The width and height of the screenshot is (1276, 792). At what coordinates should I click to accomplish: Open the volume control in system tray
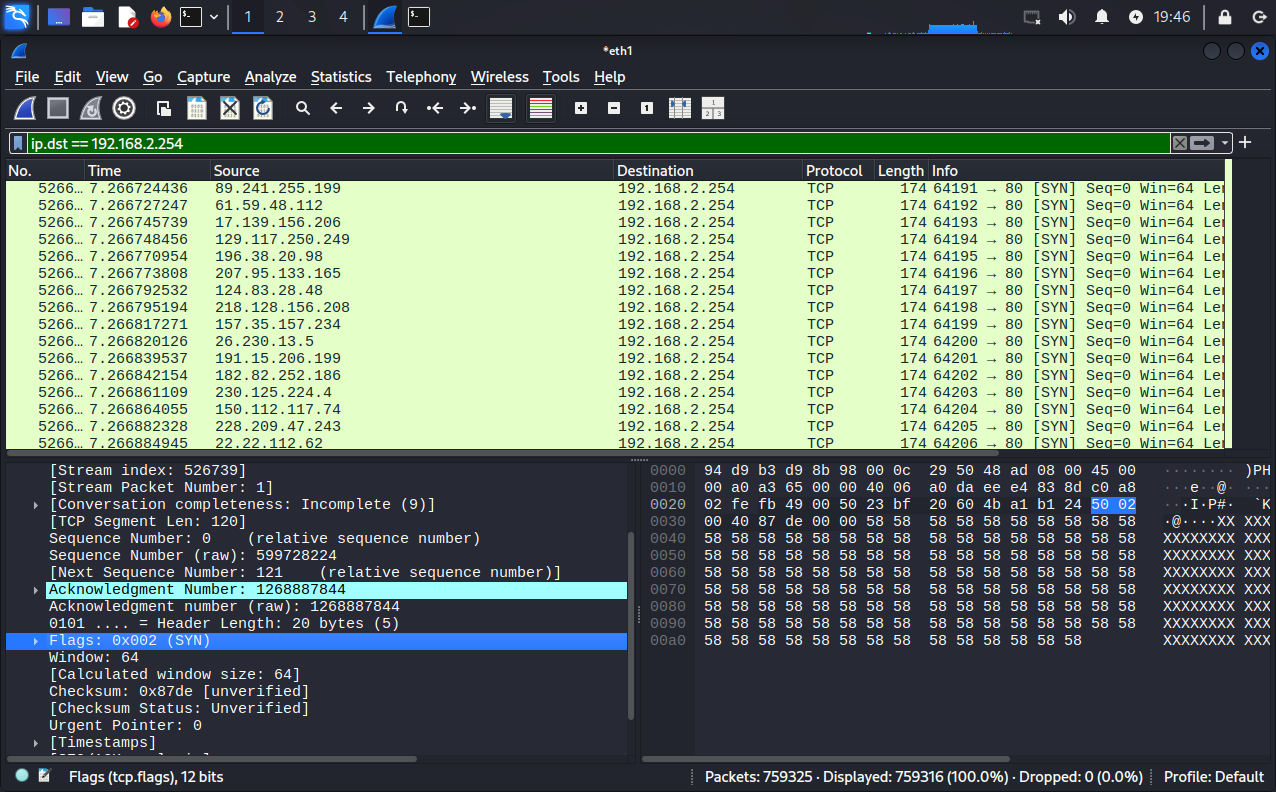point(1067,17)
